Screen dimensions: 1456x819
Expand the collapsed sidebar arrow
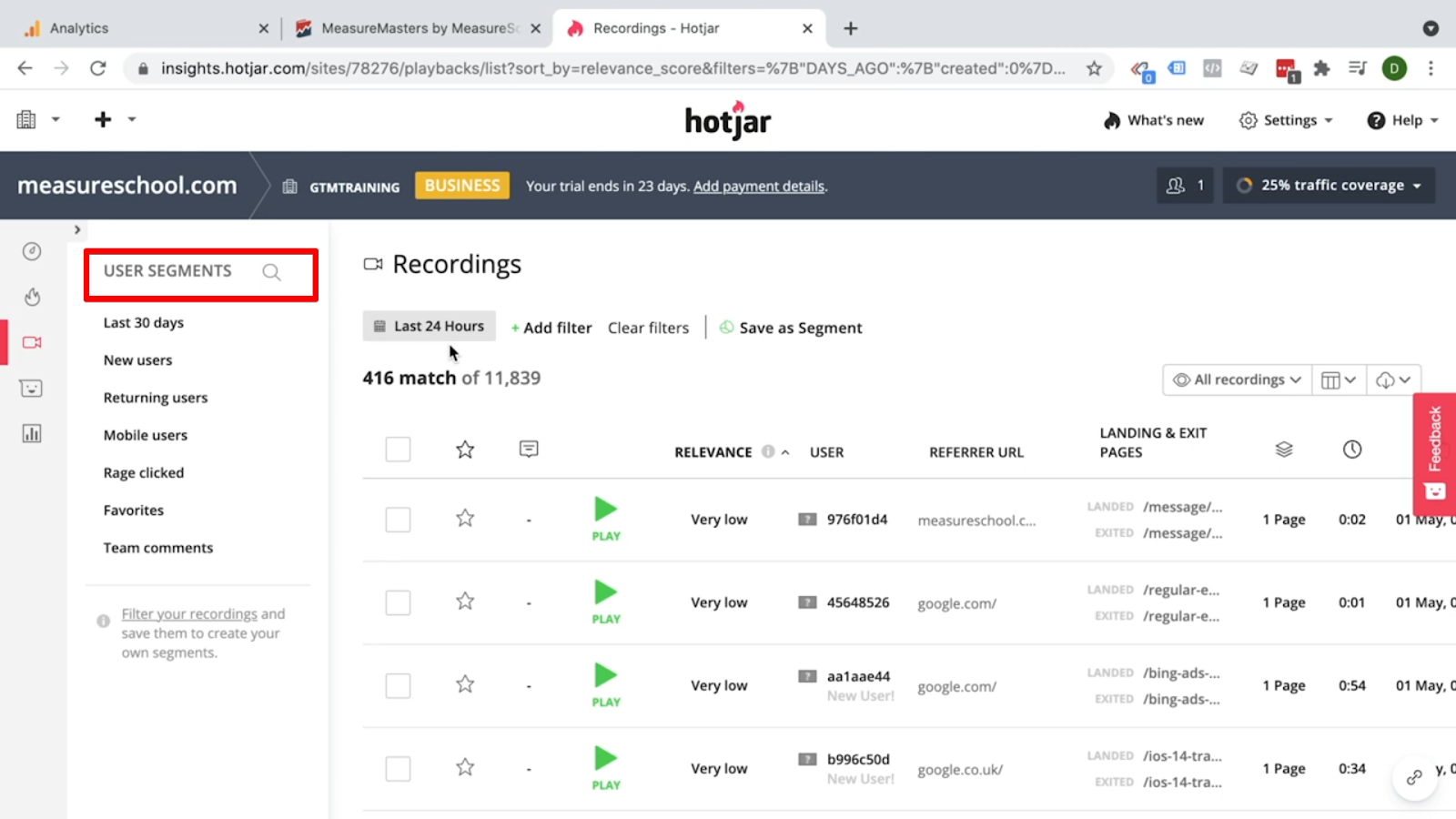pyautogui.click(x=77, y=229)
